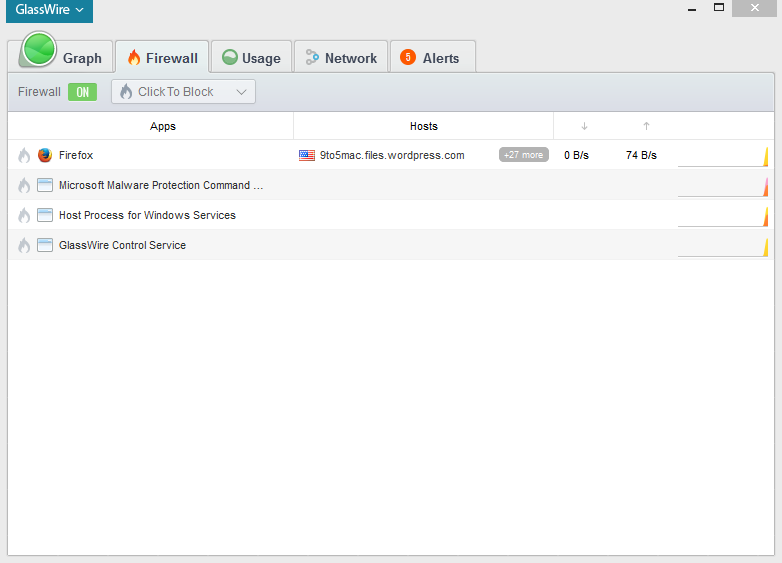Click the number 5 alerts badge
The width and height of the screenshot is (782, 563).
click(x=408, y=57)
